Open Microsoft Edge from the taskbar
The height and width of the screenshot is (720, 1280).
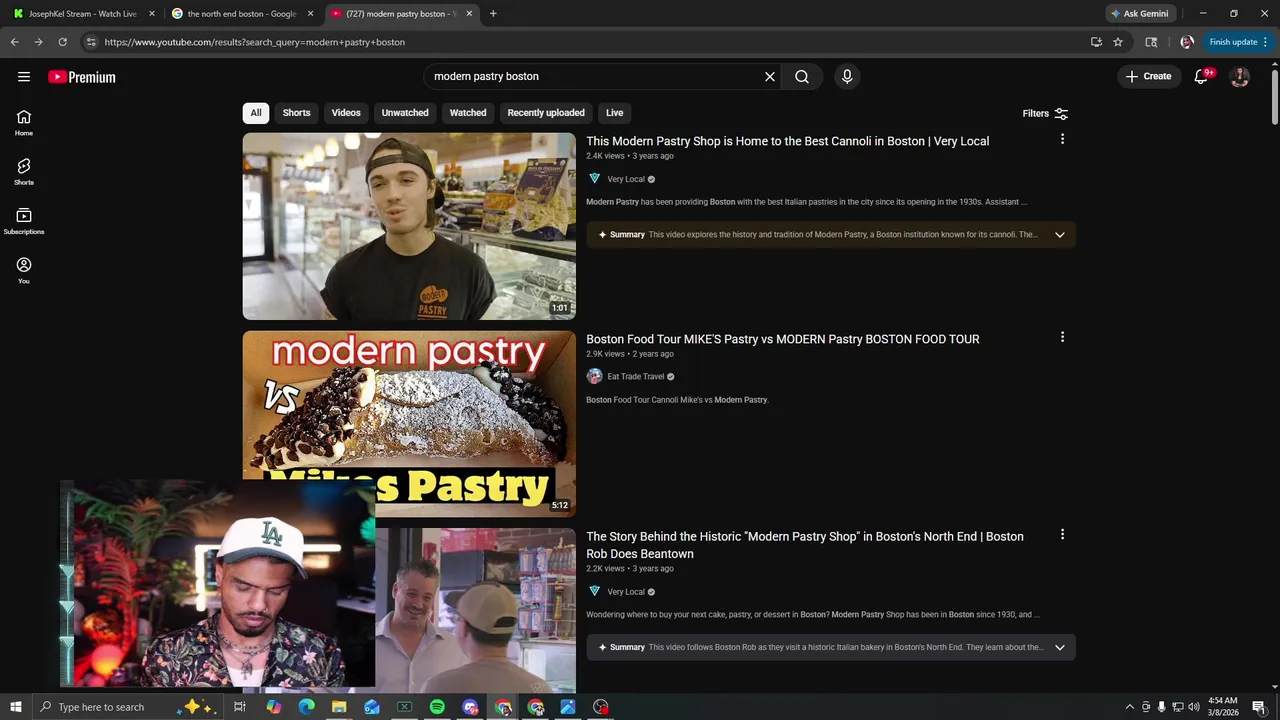click(x=306, y=707)
